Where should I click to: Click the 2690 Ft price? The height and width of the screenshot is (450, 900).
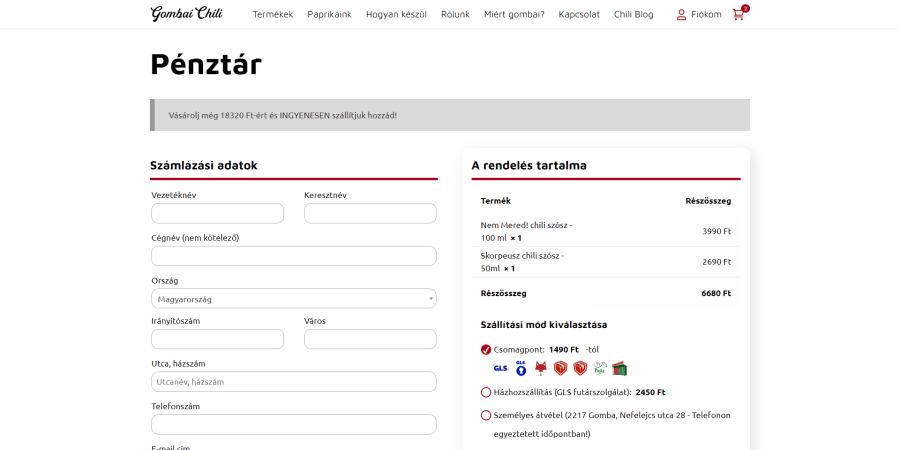716,262
